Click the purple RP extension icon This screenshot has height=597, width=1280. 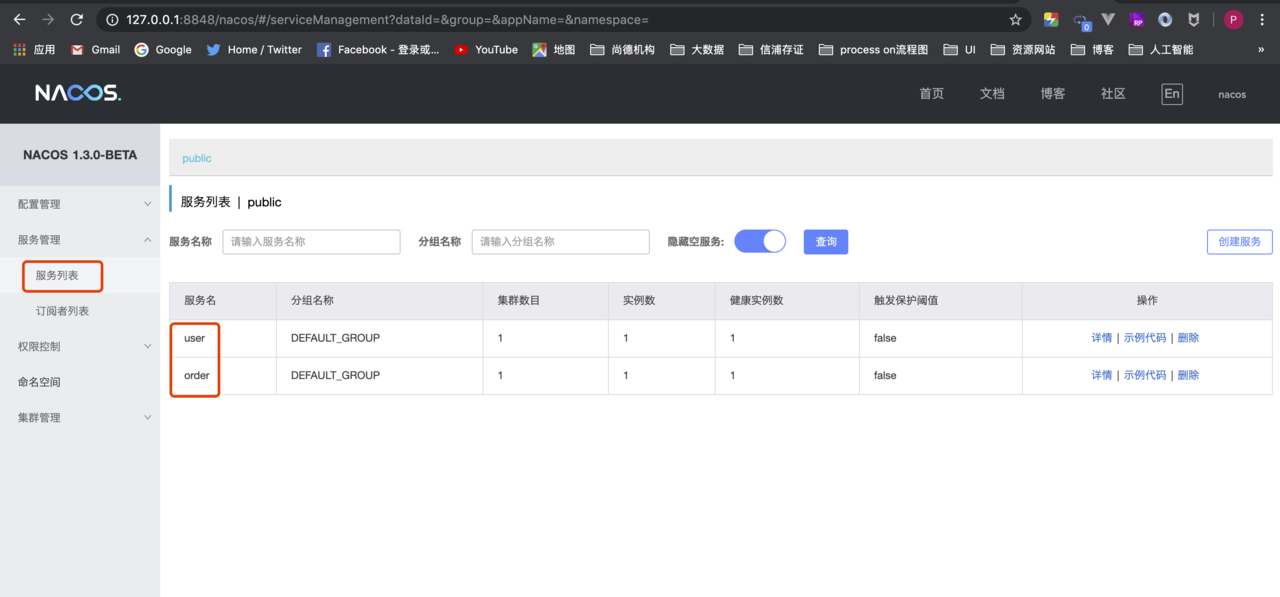tap(1136, 19)
